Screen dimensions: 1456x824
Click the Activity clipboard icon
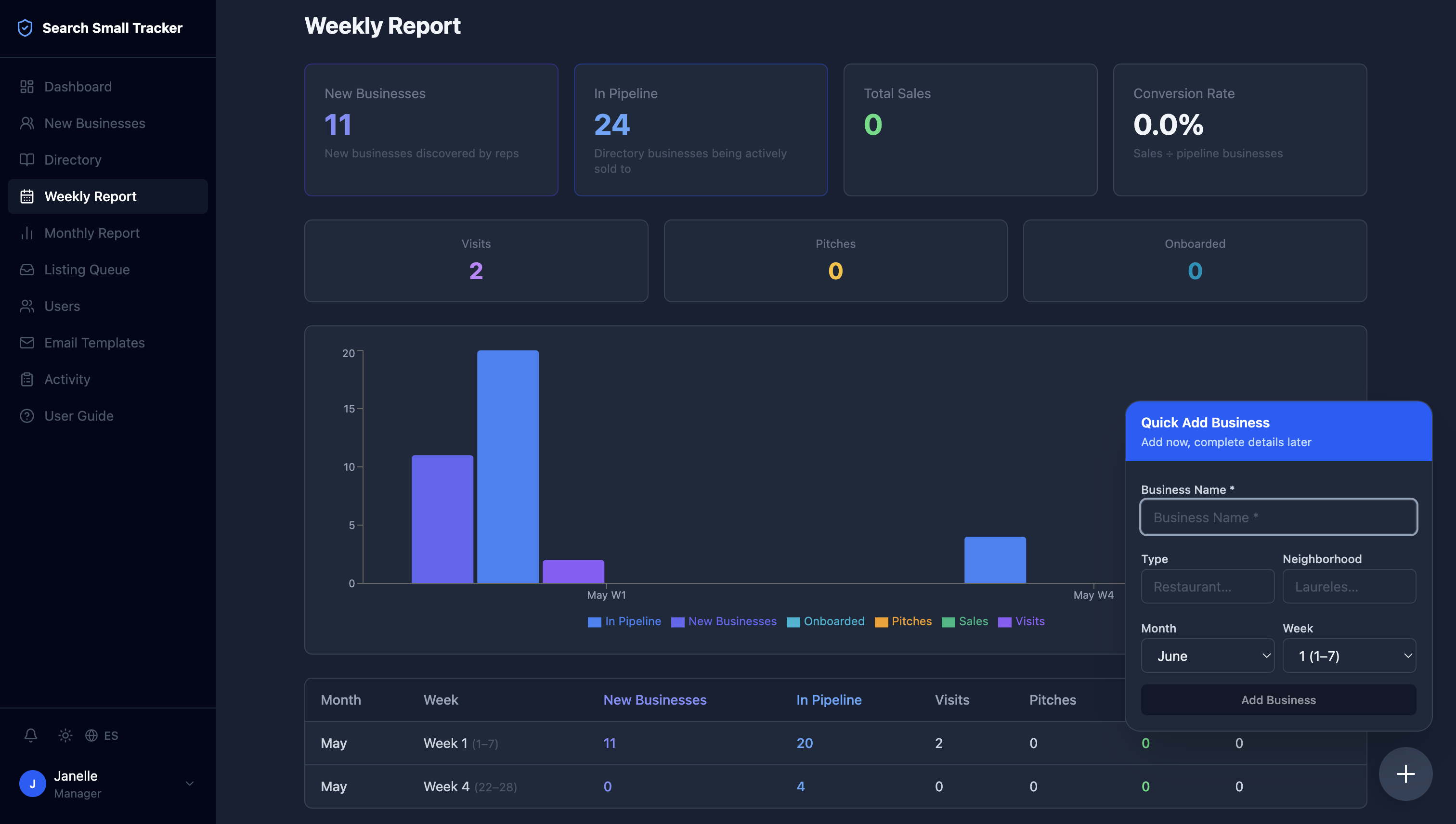[x=26, y=379]
